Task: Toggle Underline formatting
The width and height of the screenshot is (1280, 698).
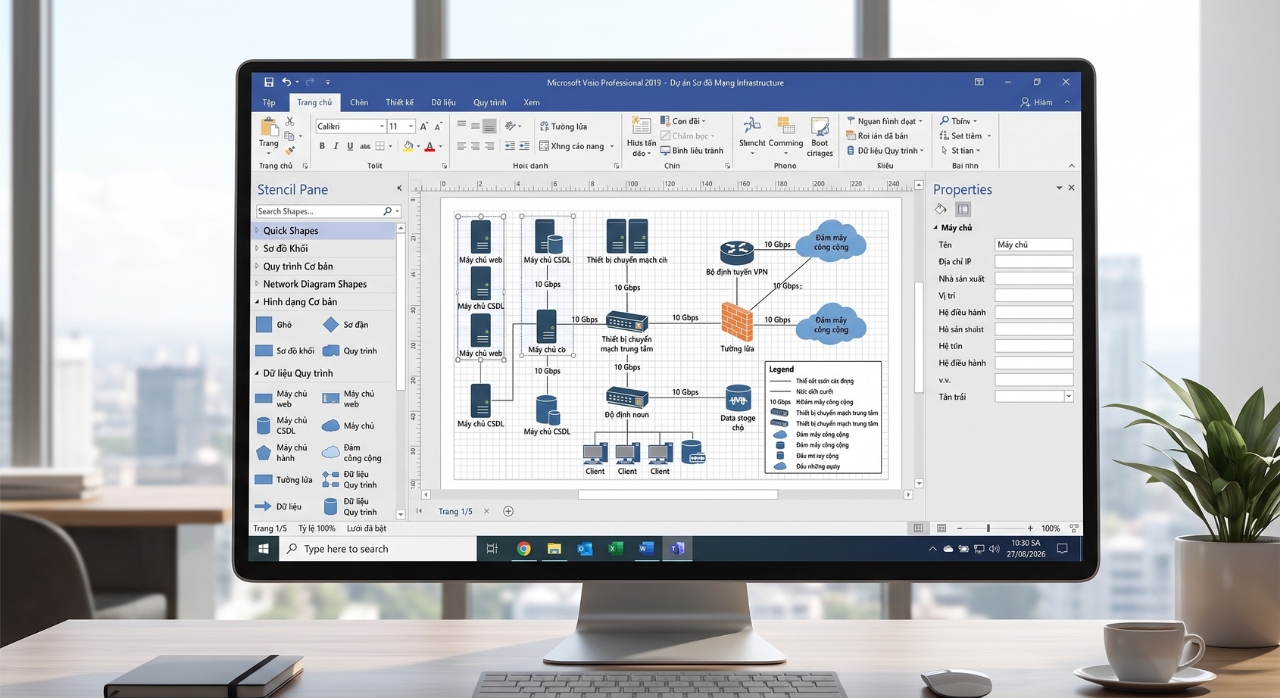Action: point(349,146)
